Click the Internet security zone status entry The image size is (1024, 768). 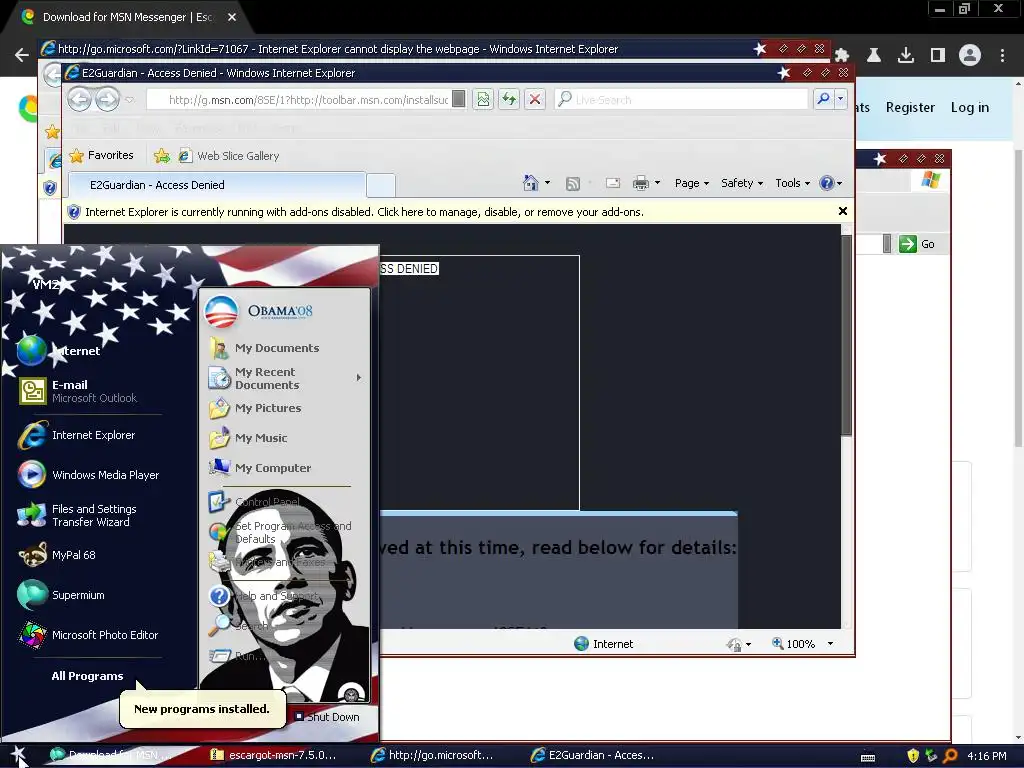(603, 644)
